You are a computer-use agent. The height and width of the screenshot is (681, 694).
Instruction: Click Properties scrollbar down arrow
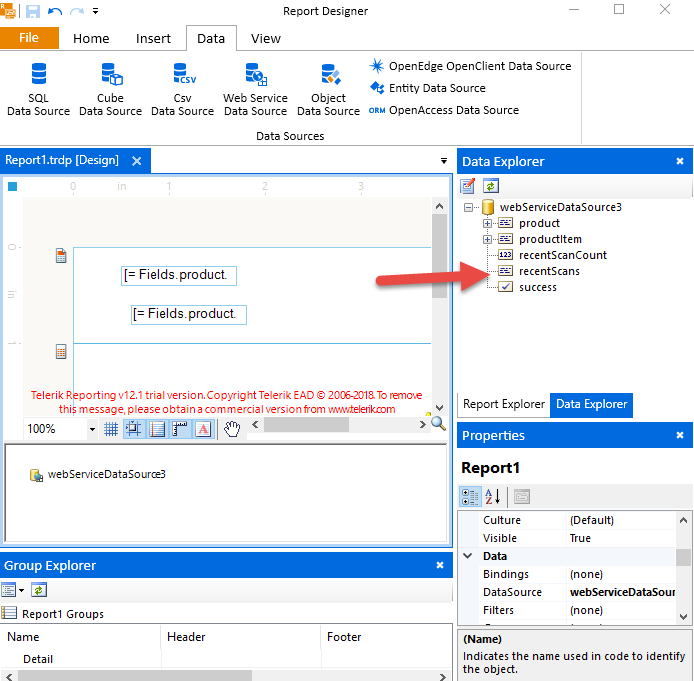coord(683,617)
